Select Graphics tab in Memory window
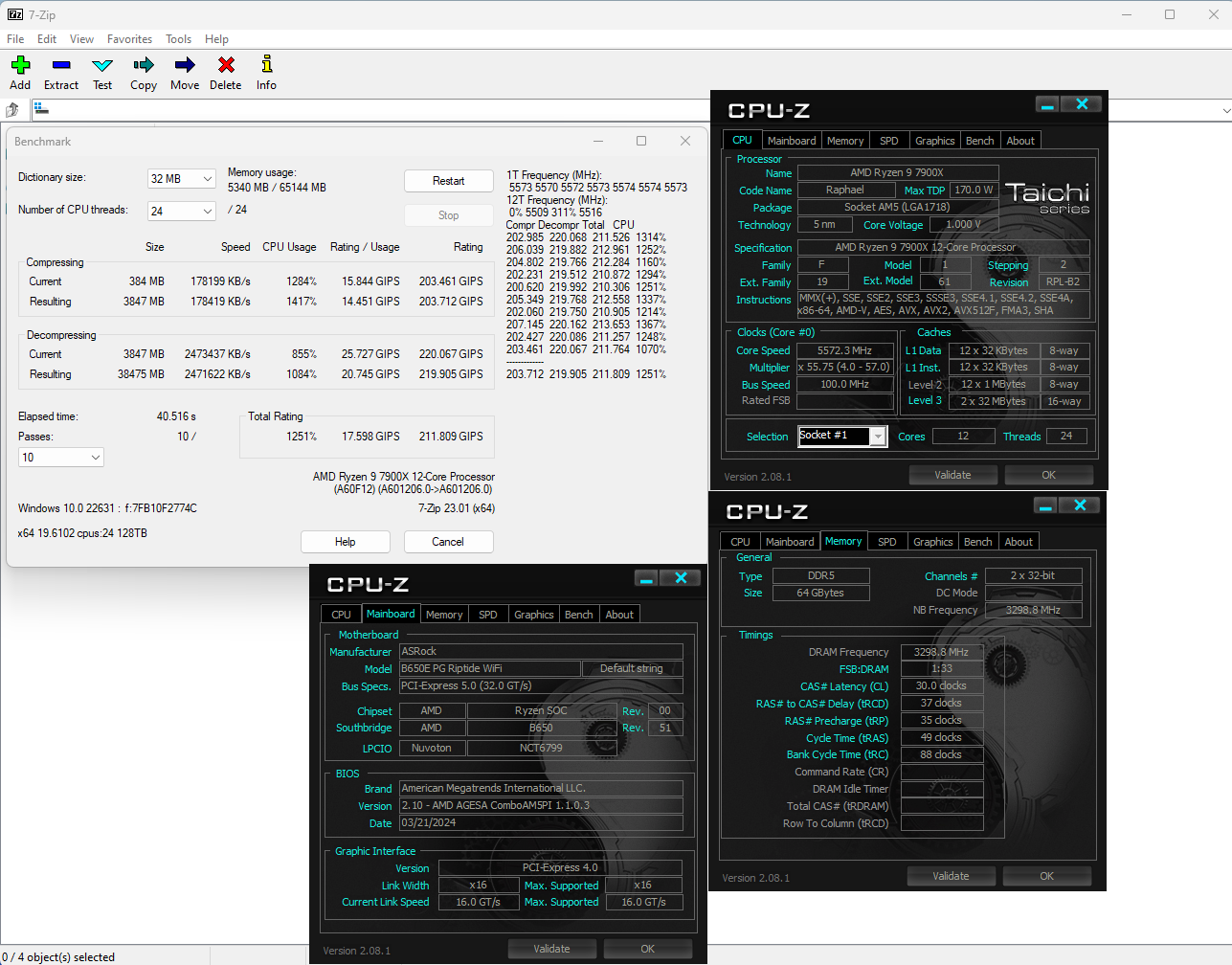The width and height of the screenshot is (1232, 965). coord(933,542)
